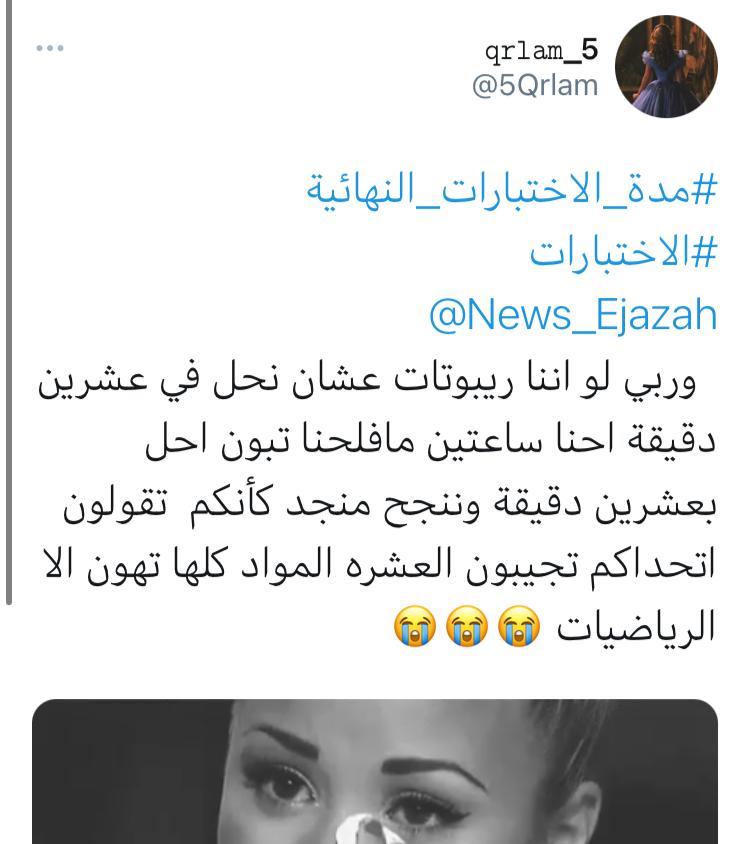
Task: Open the three-dot more options menu
Action: [50, 48]
